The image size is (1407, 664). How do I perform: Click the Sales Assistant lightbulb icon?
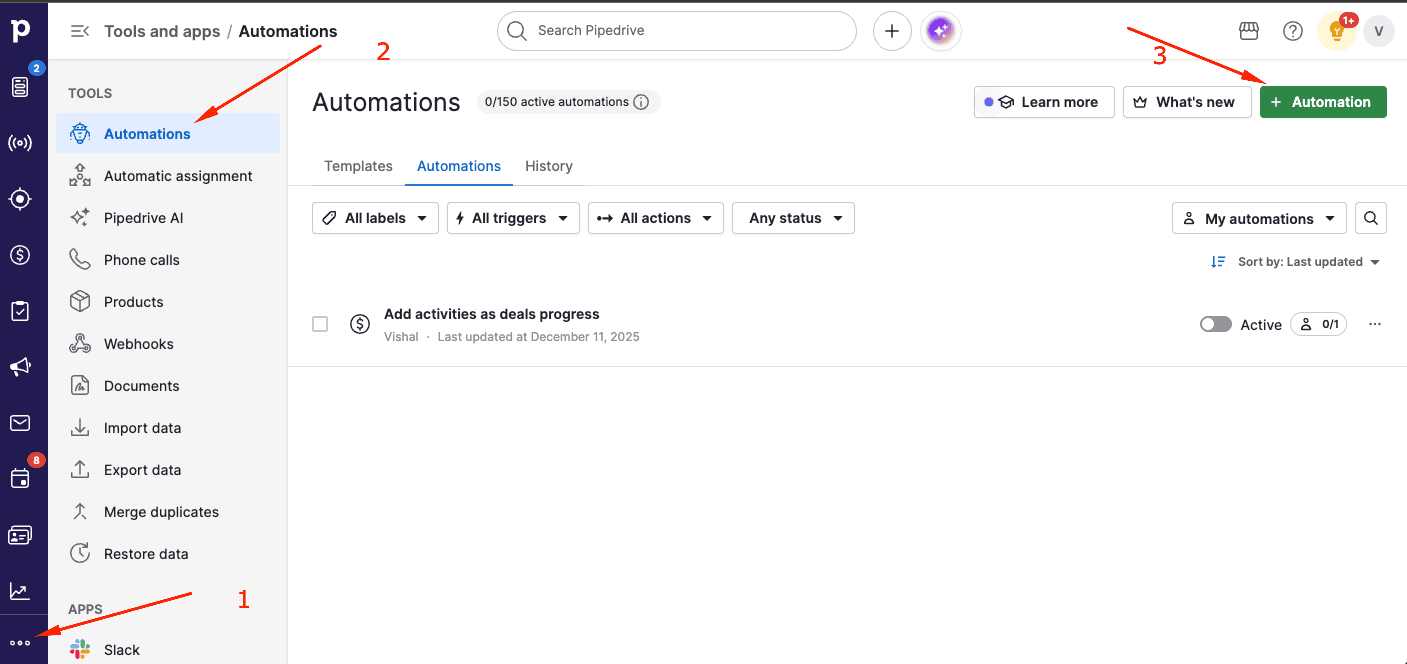click(x=1336, y=32)
